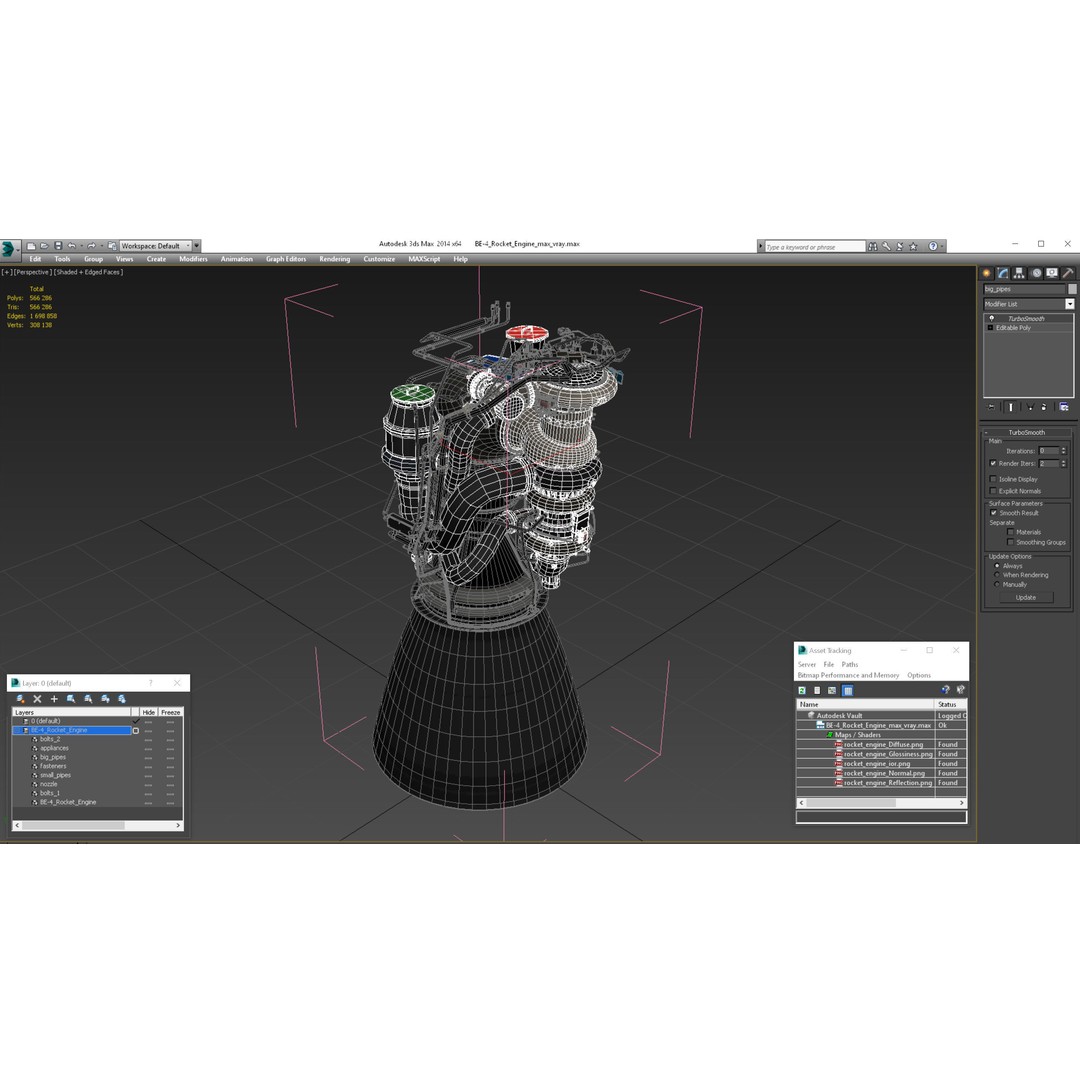Screen dimensions: 1080x1080
Task: Select the When Rendering update option
Action: coord(997,575)
